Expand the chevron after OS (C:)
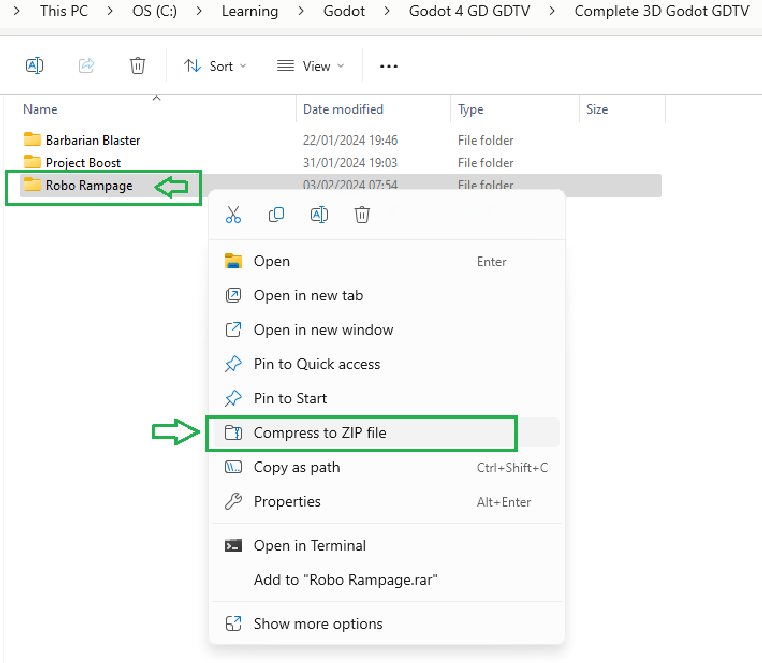The width and height of the screenshot is (762, 663). tap(199, 11)
